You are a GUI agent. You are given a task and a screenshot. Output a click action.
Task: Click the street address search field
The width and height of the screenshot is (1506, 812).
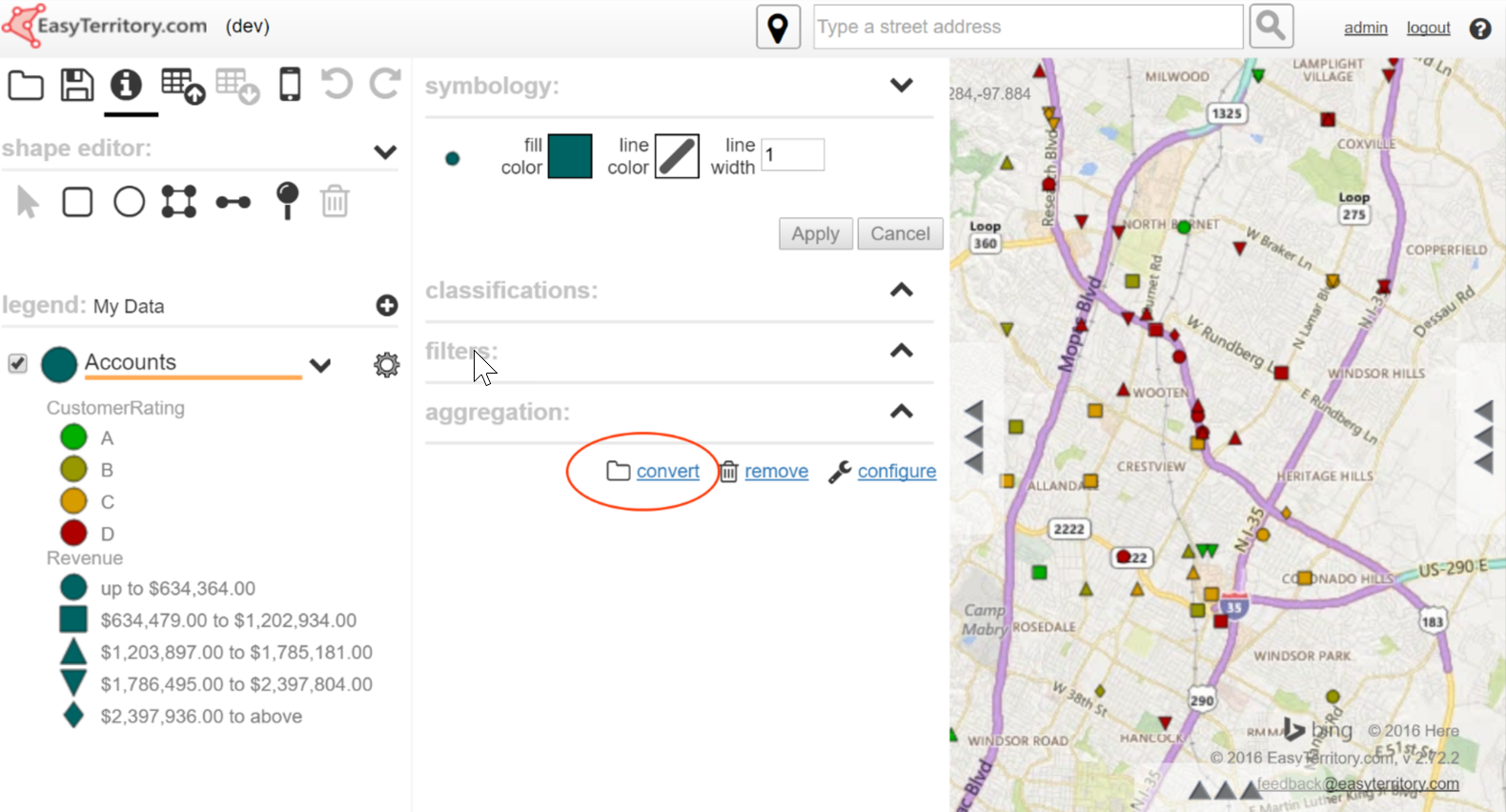(x=1028, y=27)
